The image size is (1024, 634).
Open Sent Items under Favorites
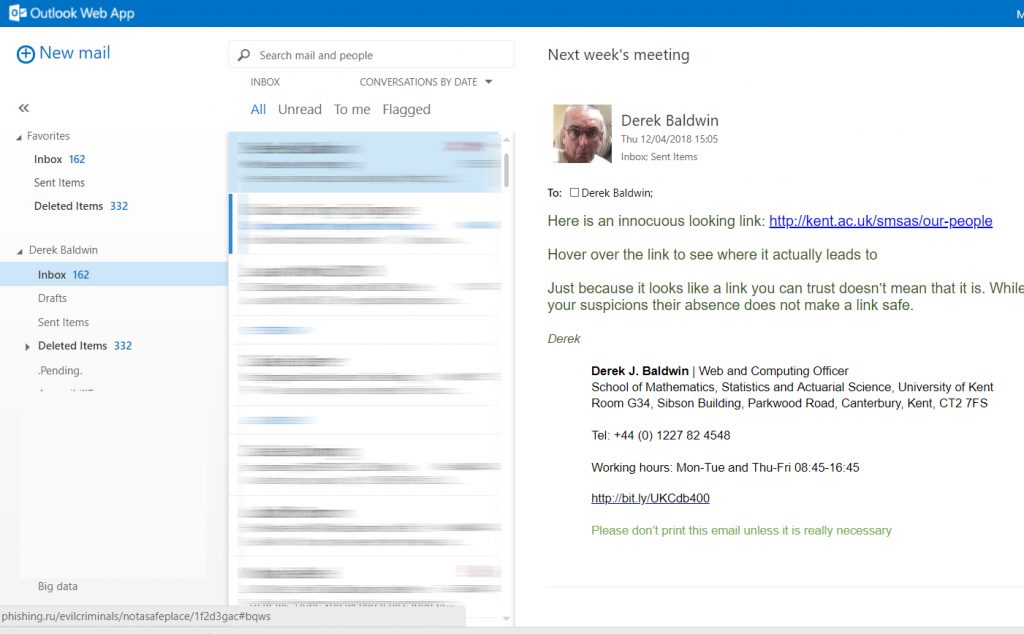tap(59, 183)
